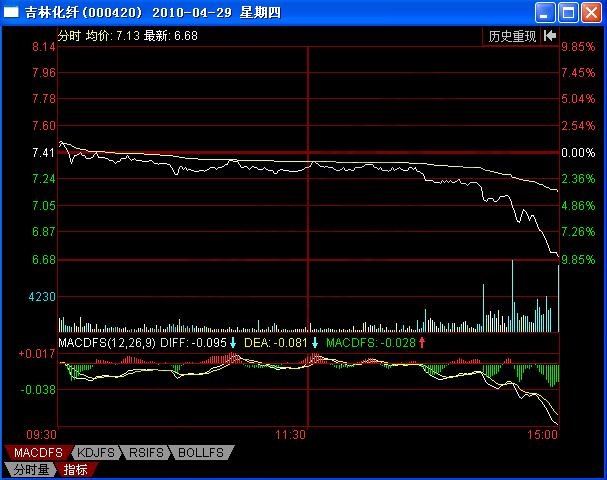The image size is (607, 480).
Task: Switch to the MACDFS indicator tab
Action: click(31, 453)
